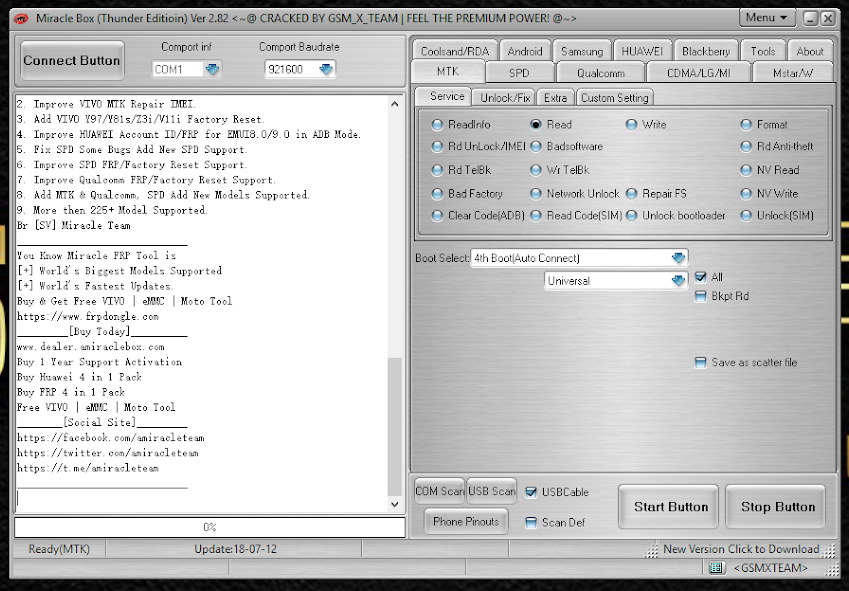This screenshot has height=591, width=849.
Task: Select Wr TelBk radio option
Action: tap(560, 170)
